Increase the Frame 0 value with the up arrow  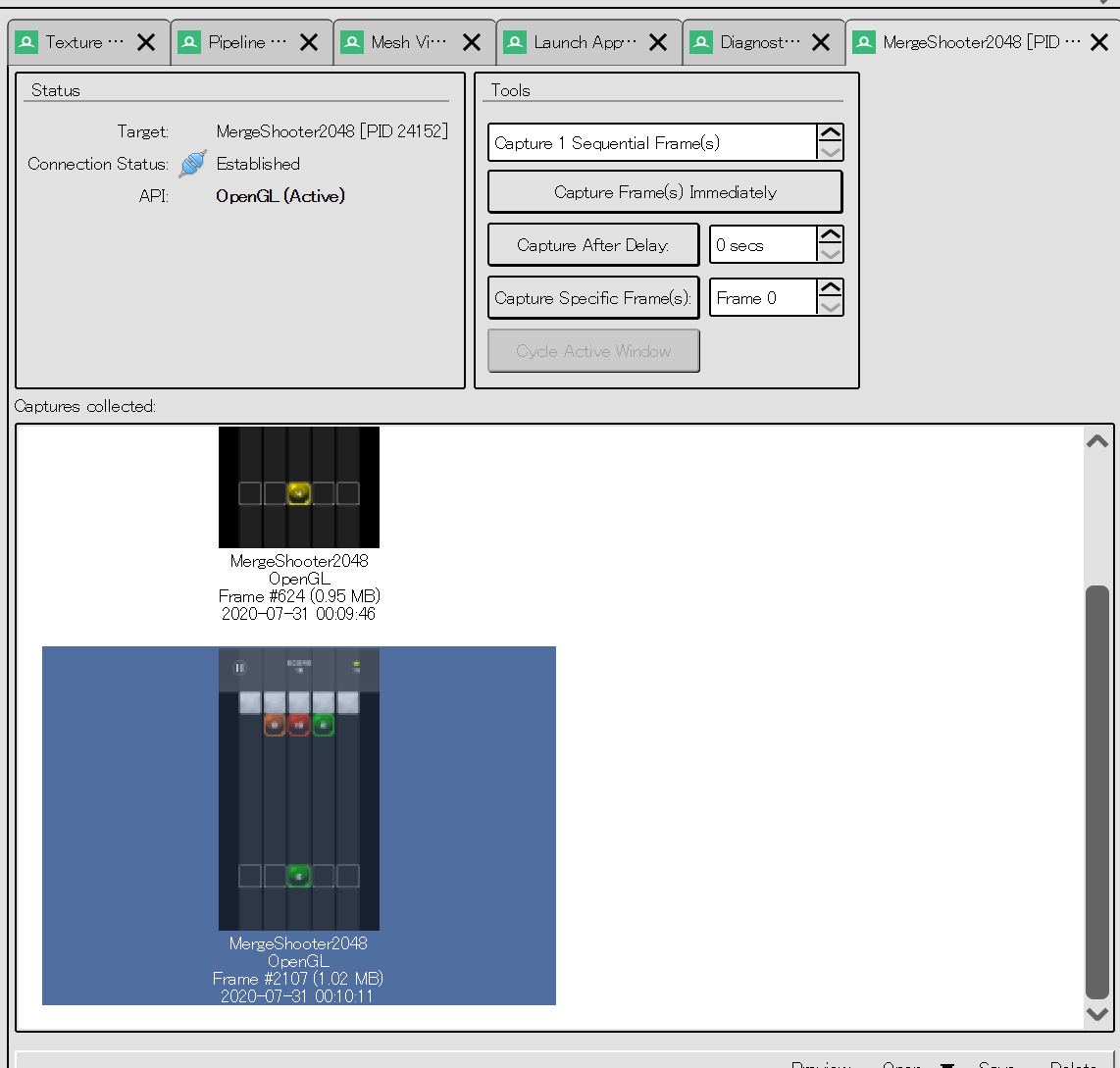831,287
